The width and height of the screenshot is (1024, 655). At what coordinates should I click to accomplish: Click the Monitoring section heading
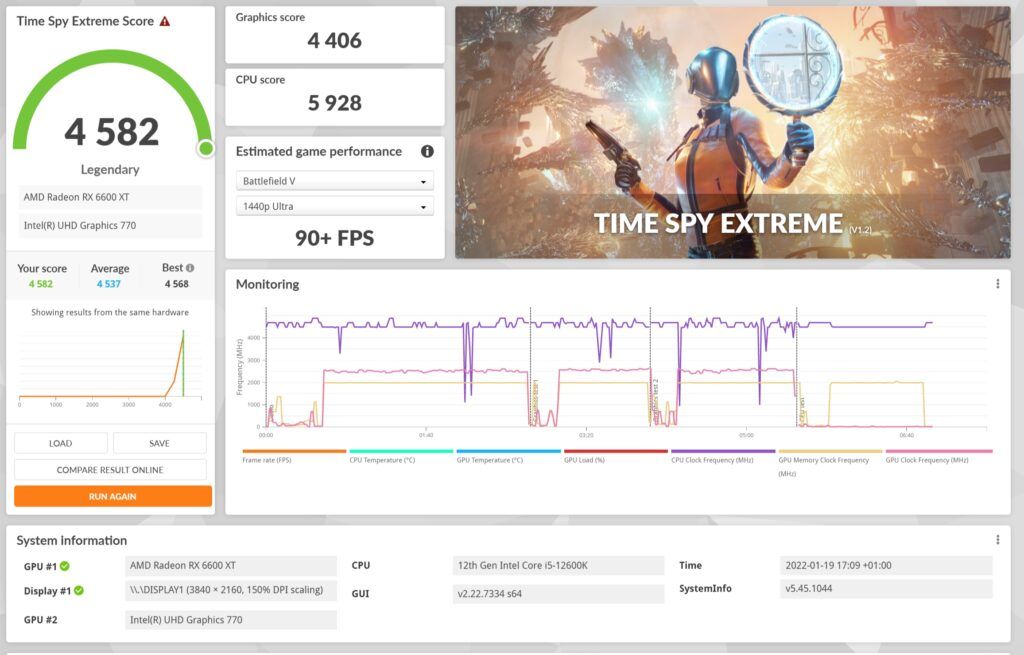(x=267, y=284)
